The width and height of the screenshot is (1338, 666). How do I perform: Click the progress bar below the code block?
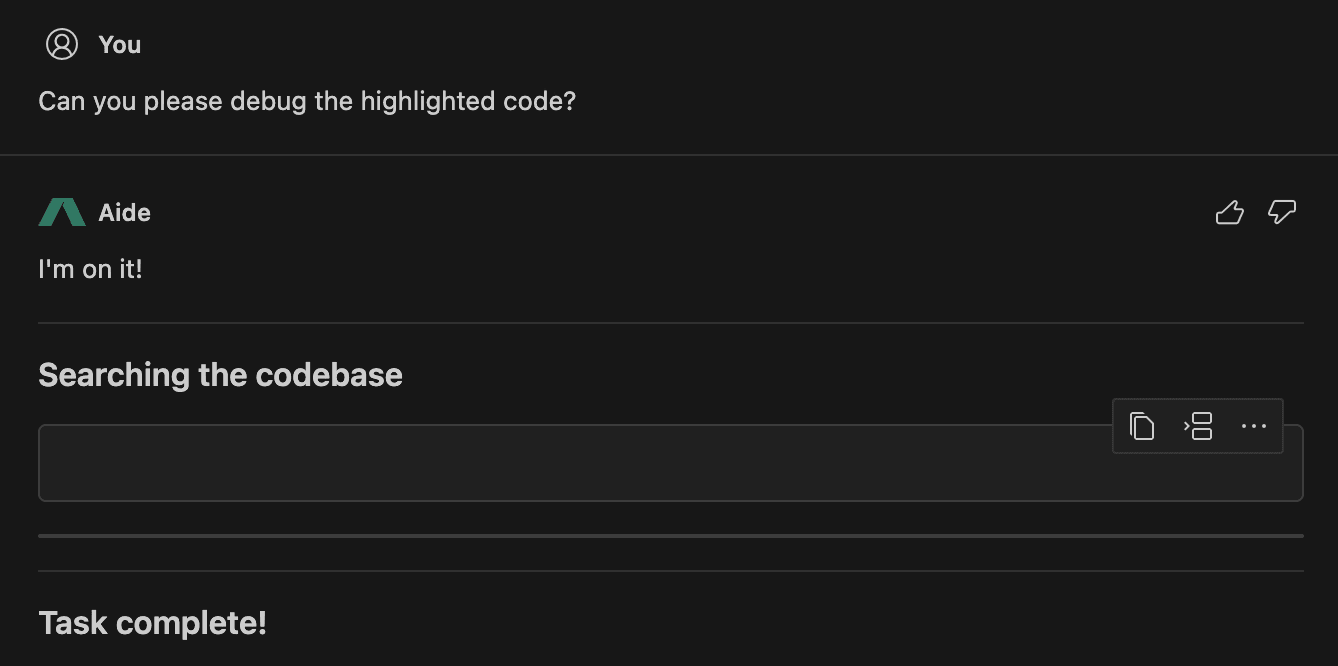point(671,536)
